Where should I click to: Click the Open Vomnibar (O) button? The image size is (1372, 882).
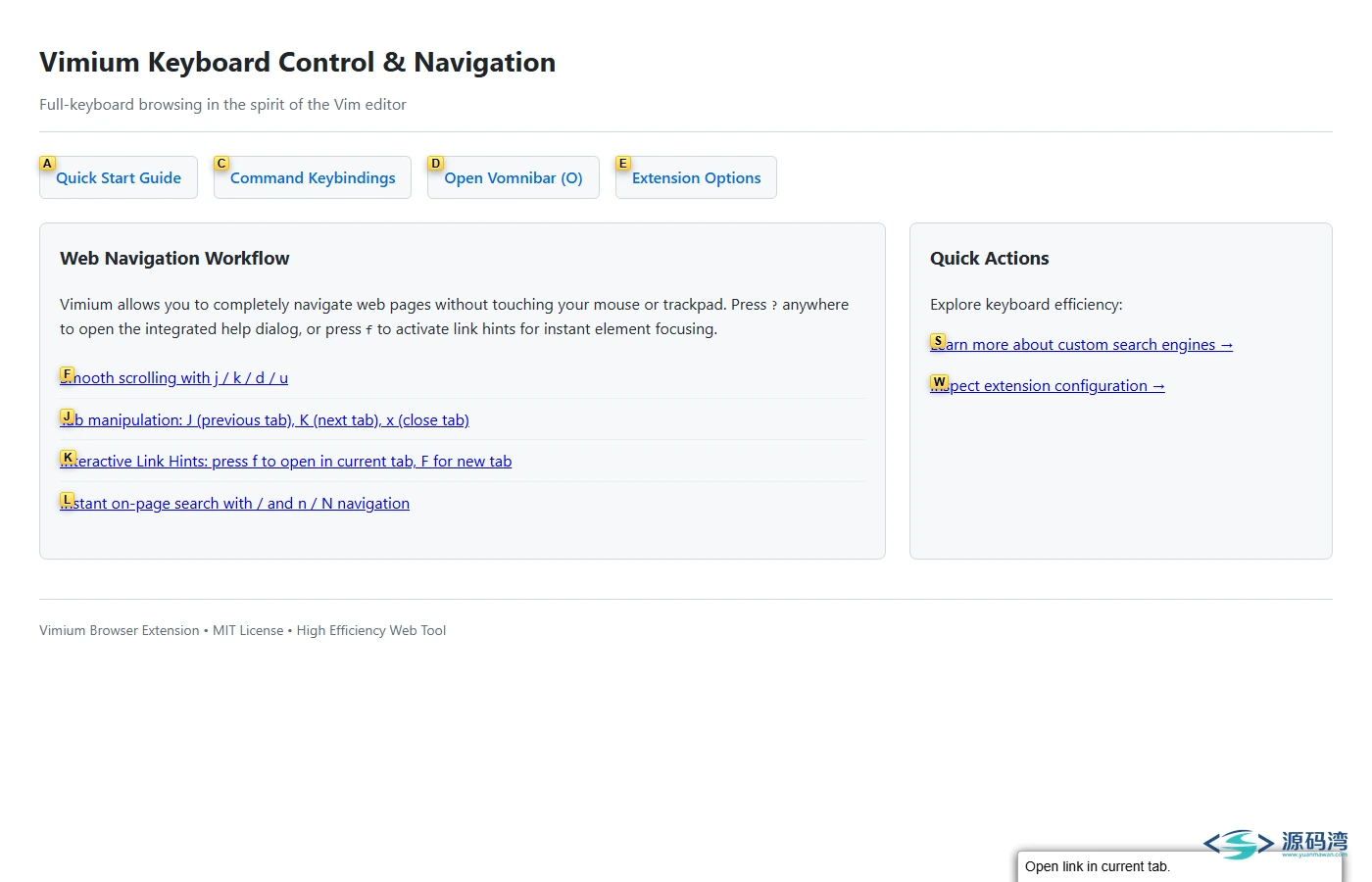pyautogui.click(x=514, y=177)
